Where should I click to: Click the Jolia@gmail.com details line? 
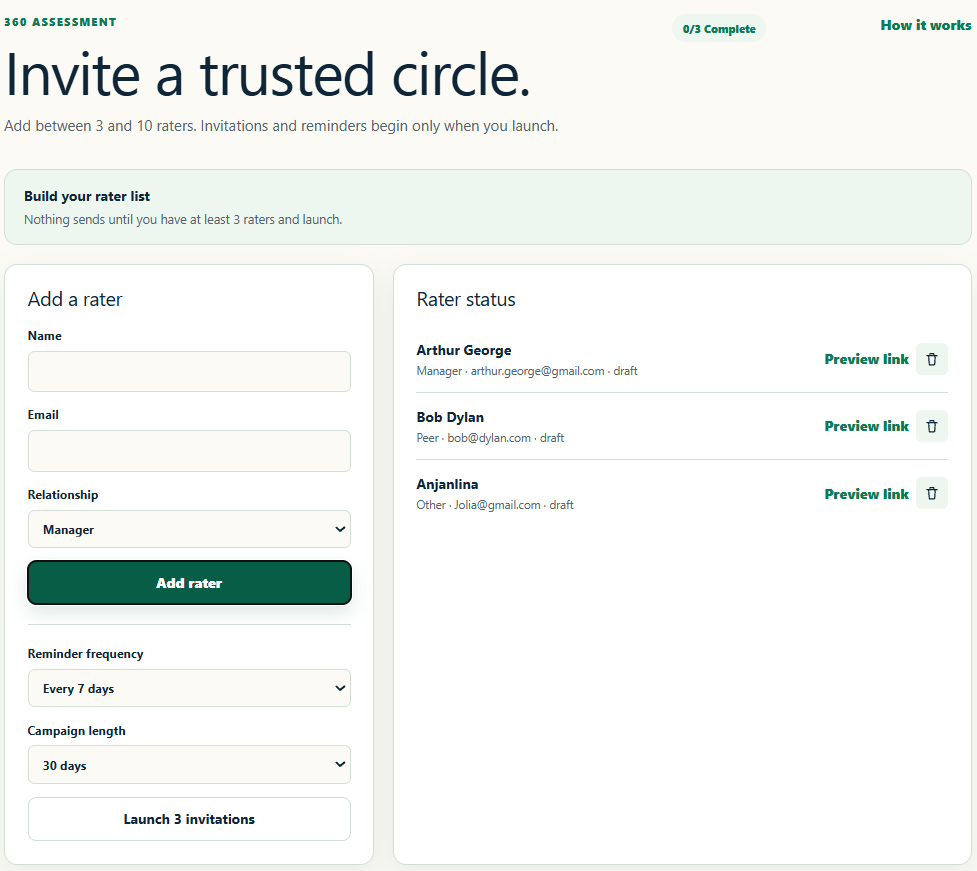tap(495, 505)
